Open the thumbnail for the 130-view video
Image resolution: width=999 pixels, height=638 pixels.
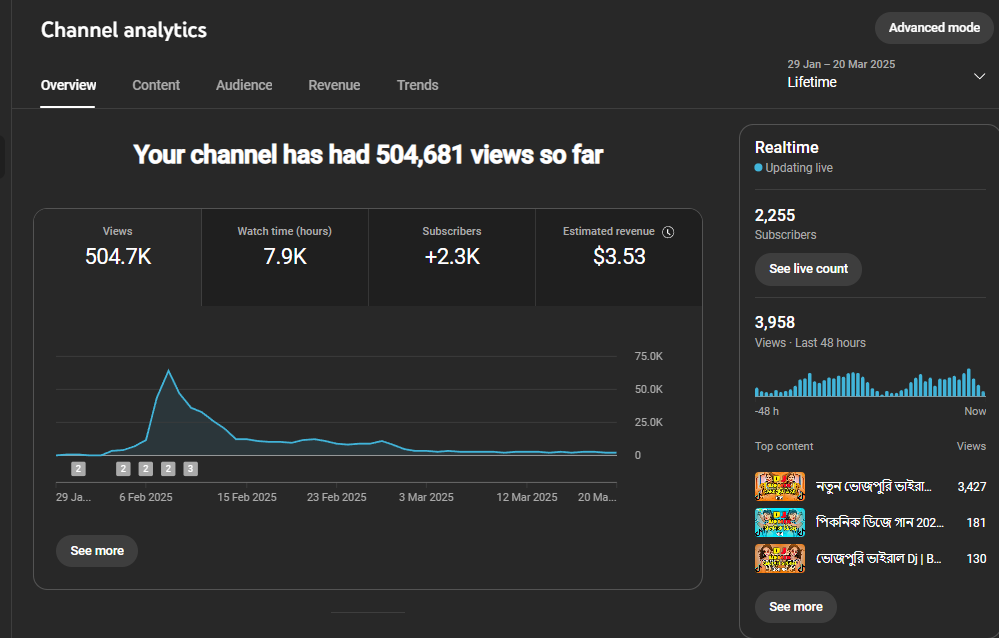pos(779,558)
